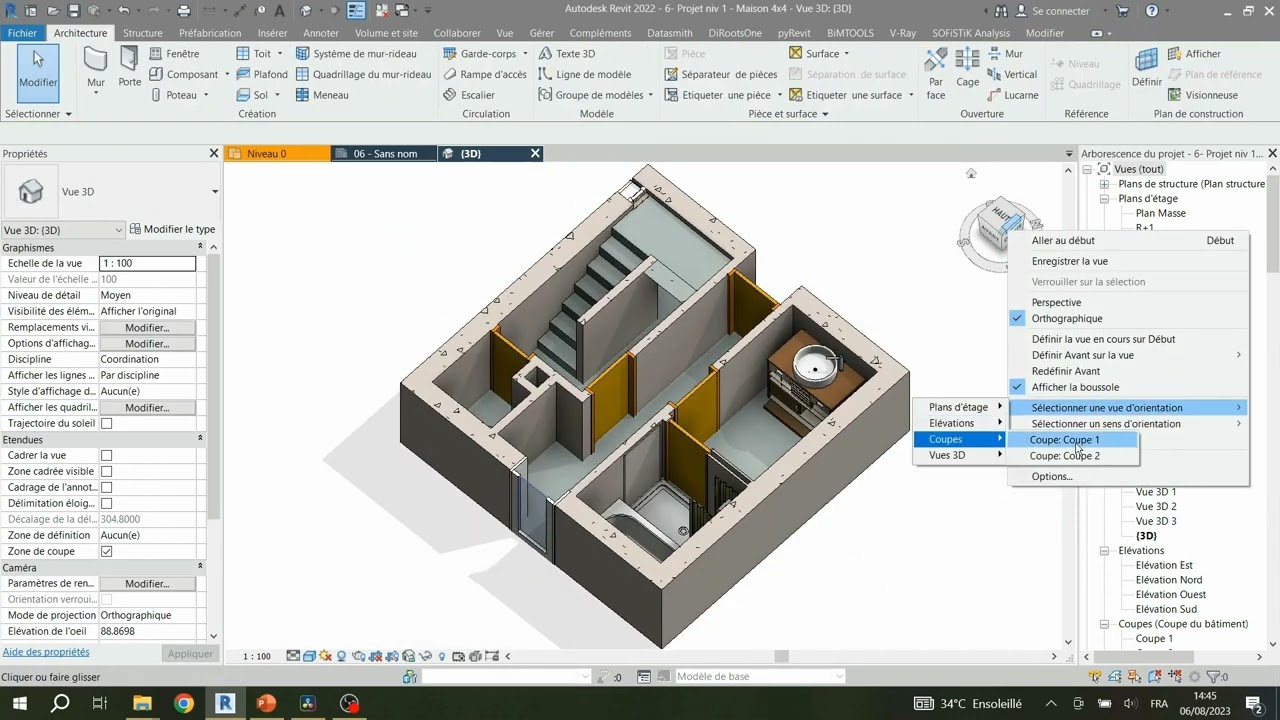
Task: Click the Se connecter sign-in button
Action: 1052,11
